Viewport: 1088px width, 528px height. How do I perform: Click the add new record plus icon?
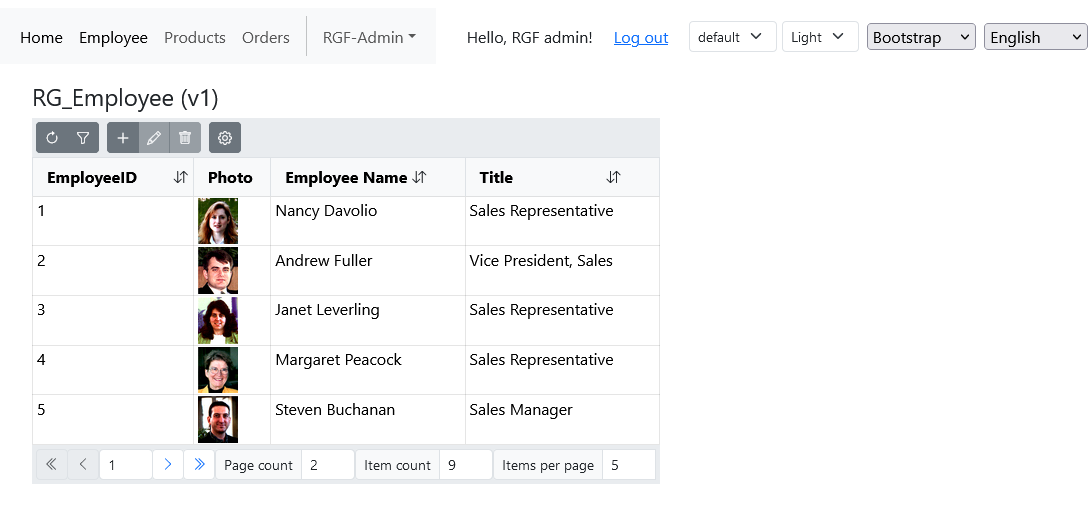pyautogui.click(x=123, y=138)
